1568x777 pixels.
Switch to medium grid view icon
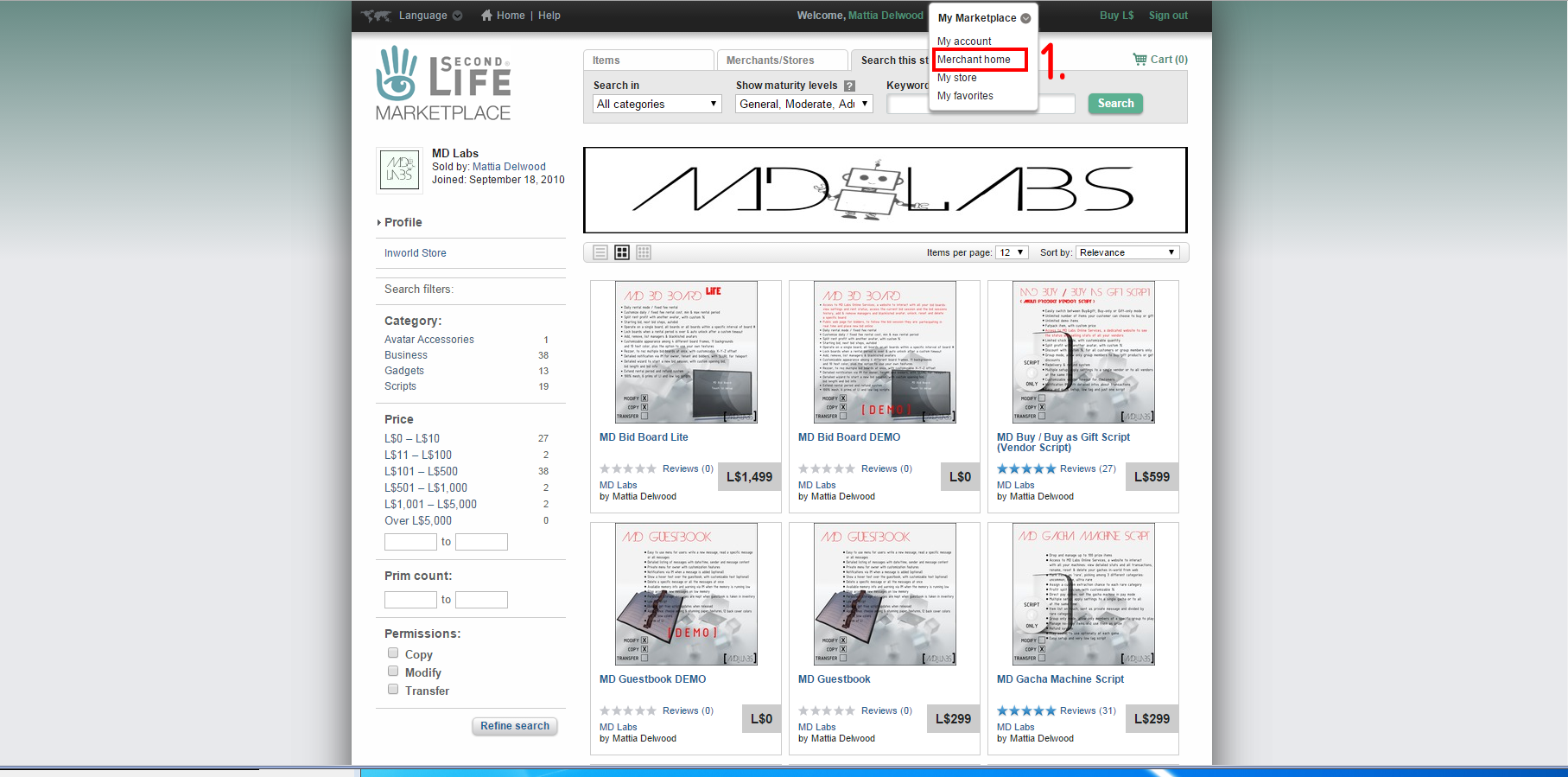tap(622, 252)
